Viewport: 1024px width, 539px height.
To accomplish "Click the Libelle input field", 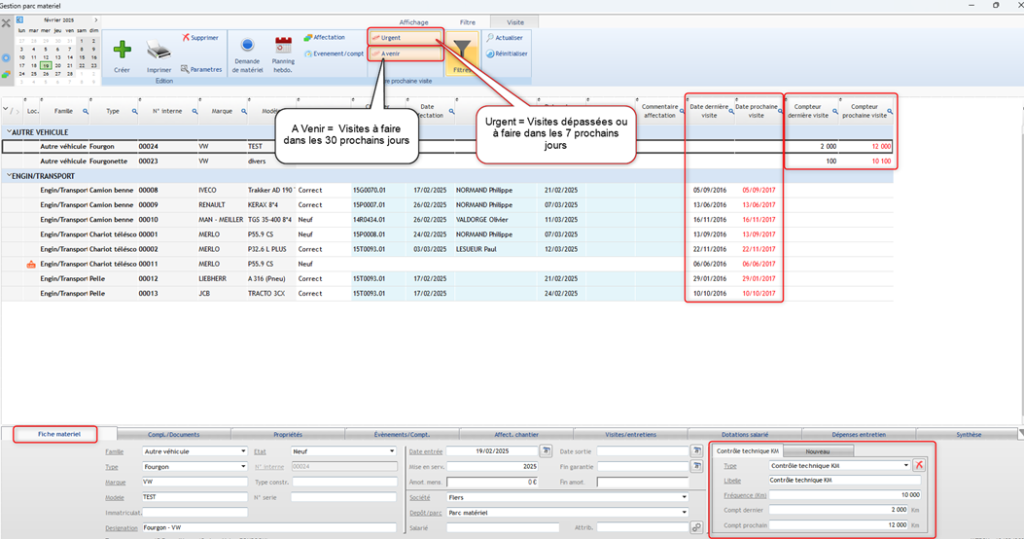I will click(x=844, y=480).
